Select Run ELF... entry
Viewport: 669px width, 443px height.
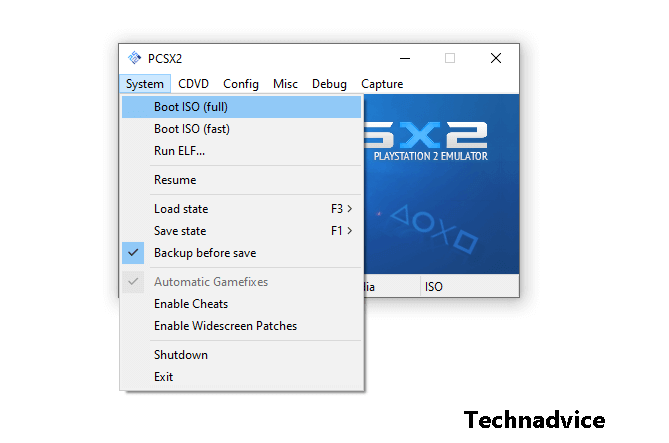241,151
